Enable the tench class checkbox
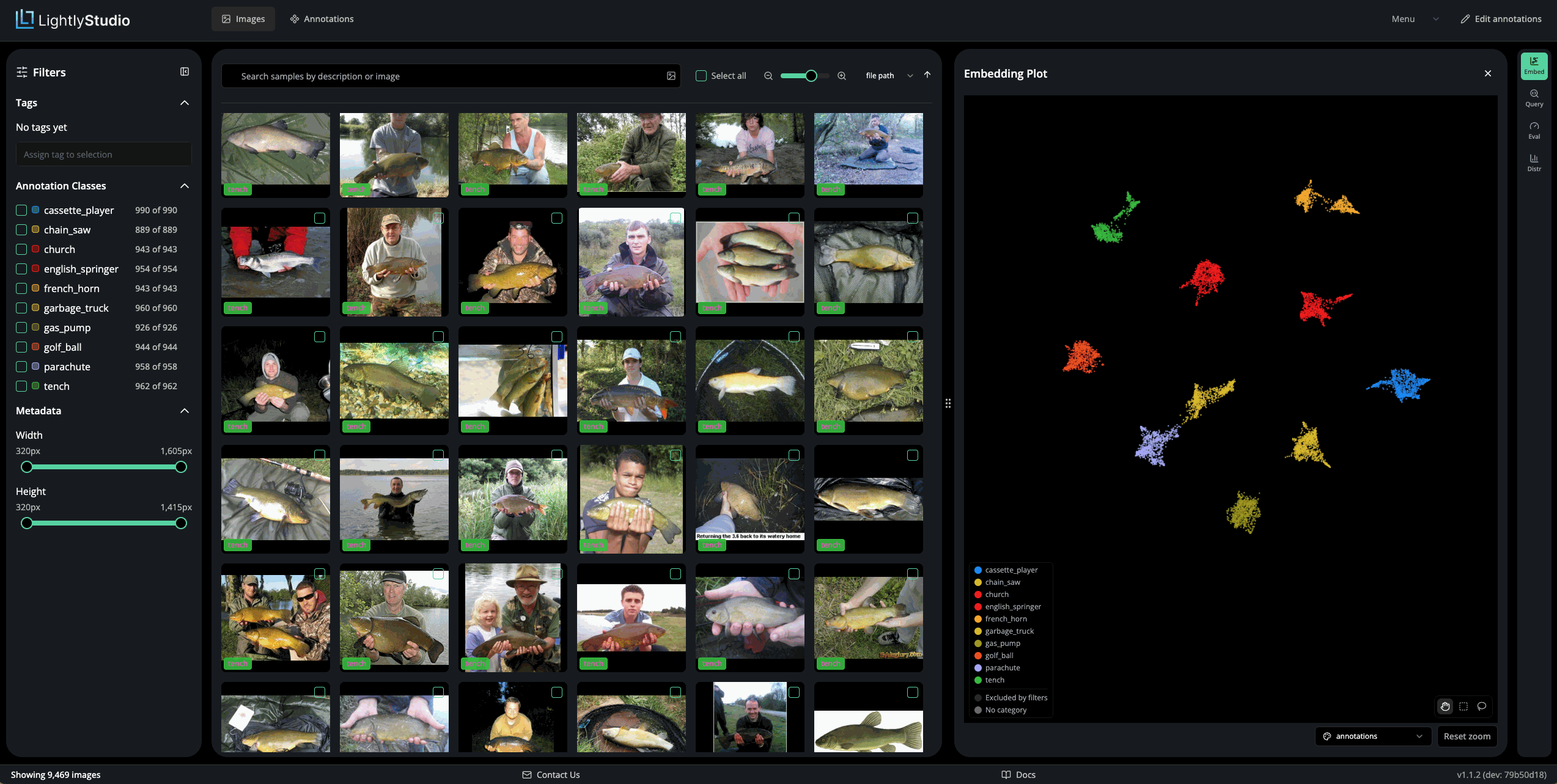Image resolution: width=1557 pixels, height=784 pixels. pyautogui.click(x=21, y=386)
